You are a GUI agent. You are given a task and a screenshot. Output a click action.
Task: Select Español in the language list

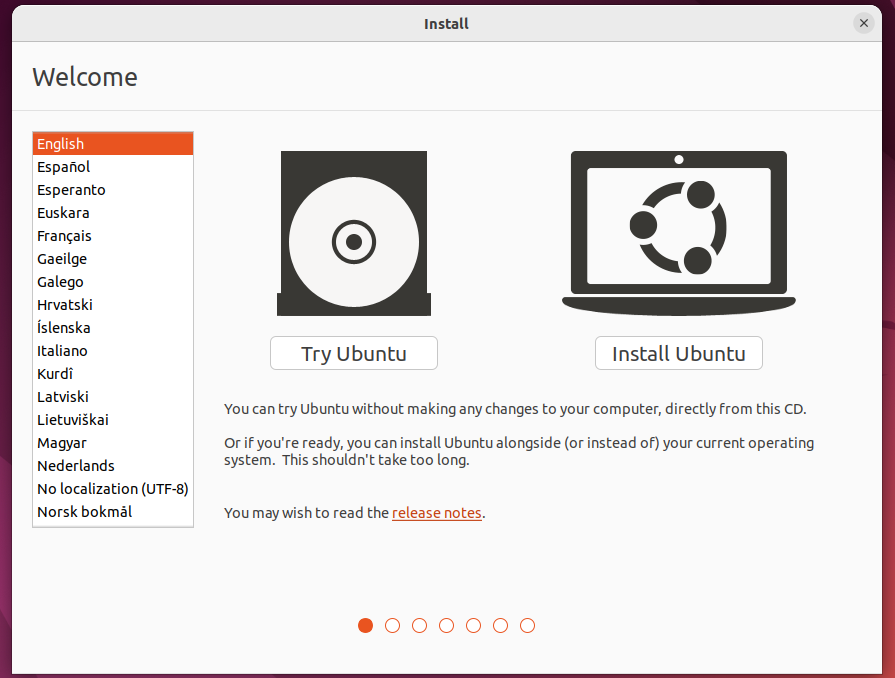click(113, 167)
